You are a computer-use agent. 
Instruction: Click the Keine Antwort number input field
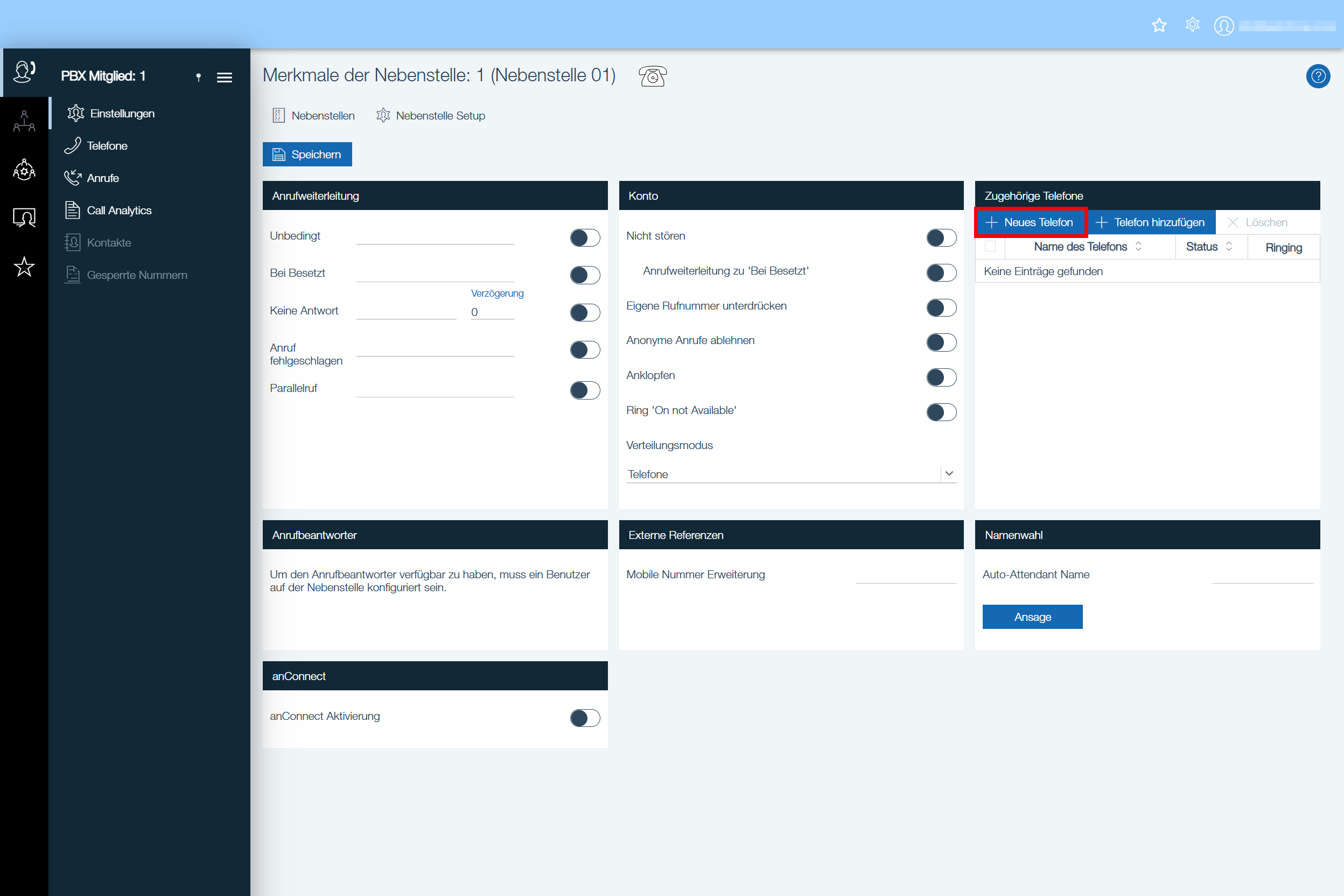(x=407, y=311)
